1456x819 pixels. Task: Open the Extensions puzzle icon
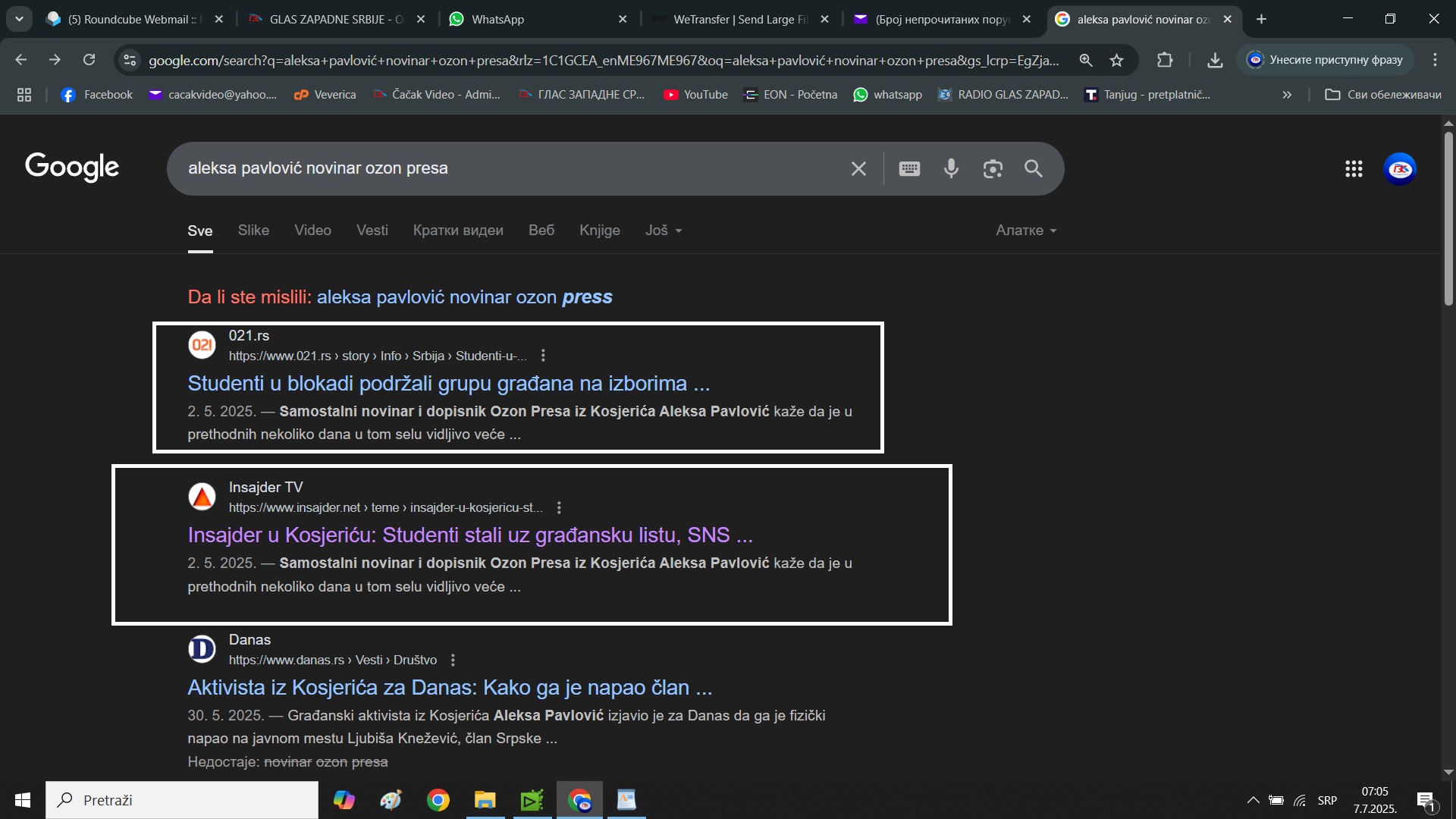(x=1165, y=60)
